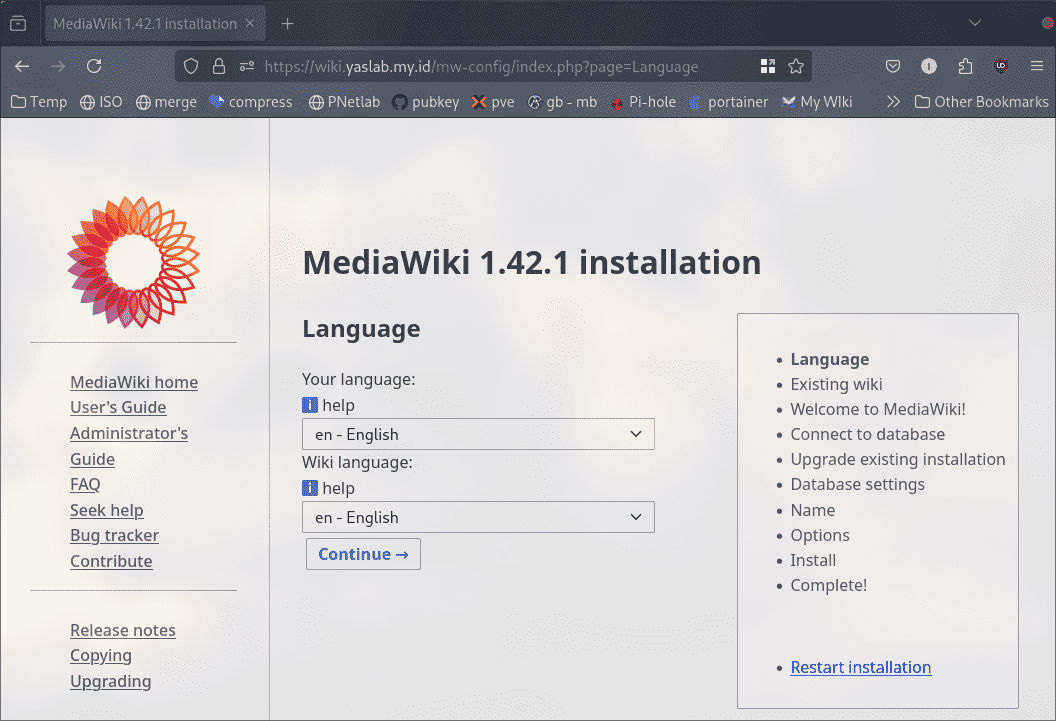Viewport: 1056px width, 721px height.
Task: Open a new tab with the plus button
Action: pos(288,24)
